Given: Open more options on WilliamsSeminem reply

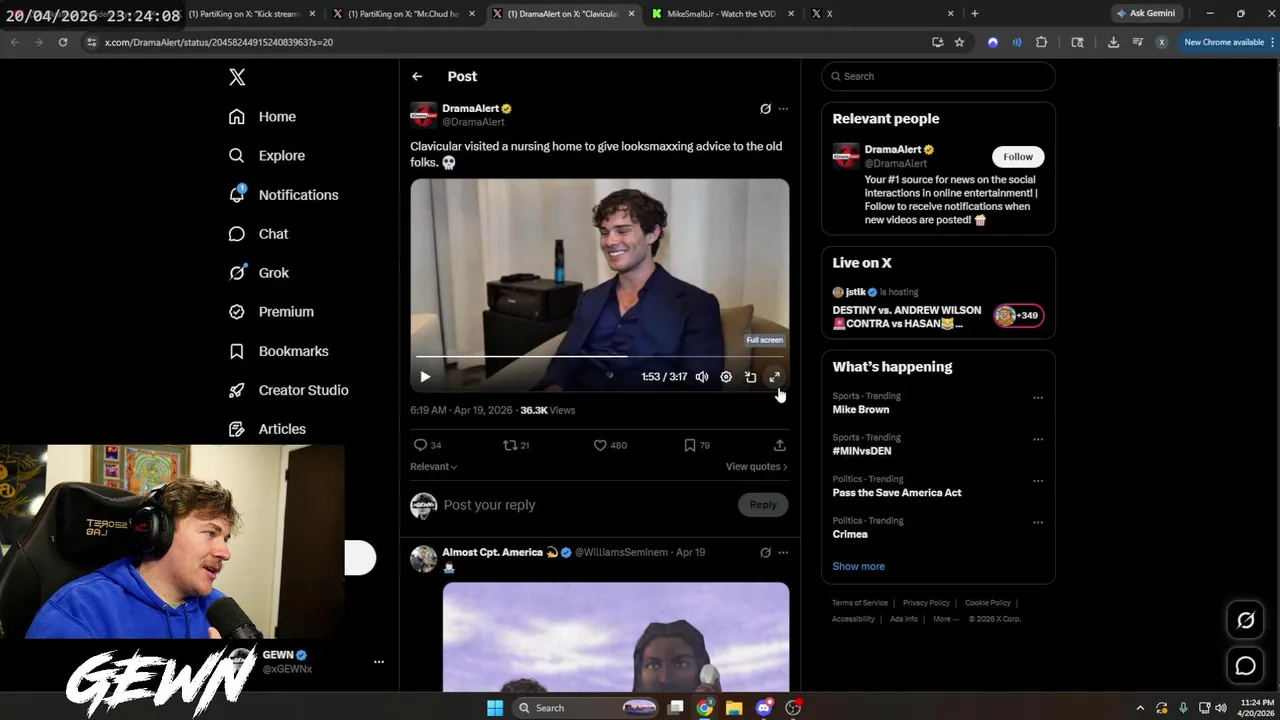Looking at the screenshot, I should pos(783,552).
